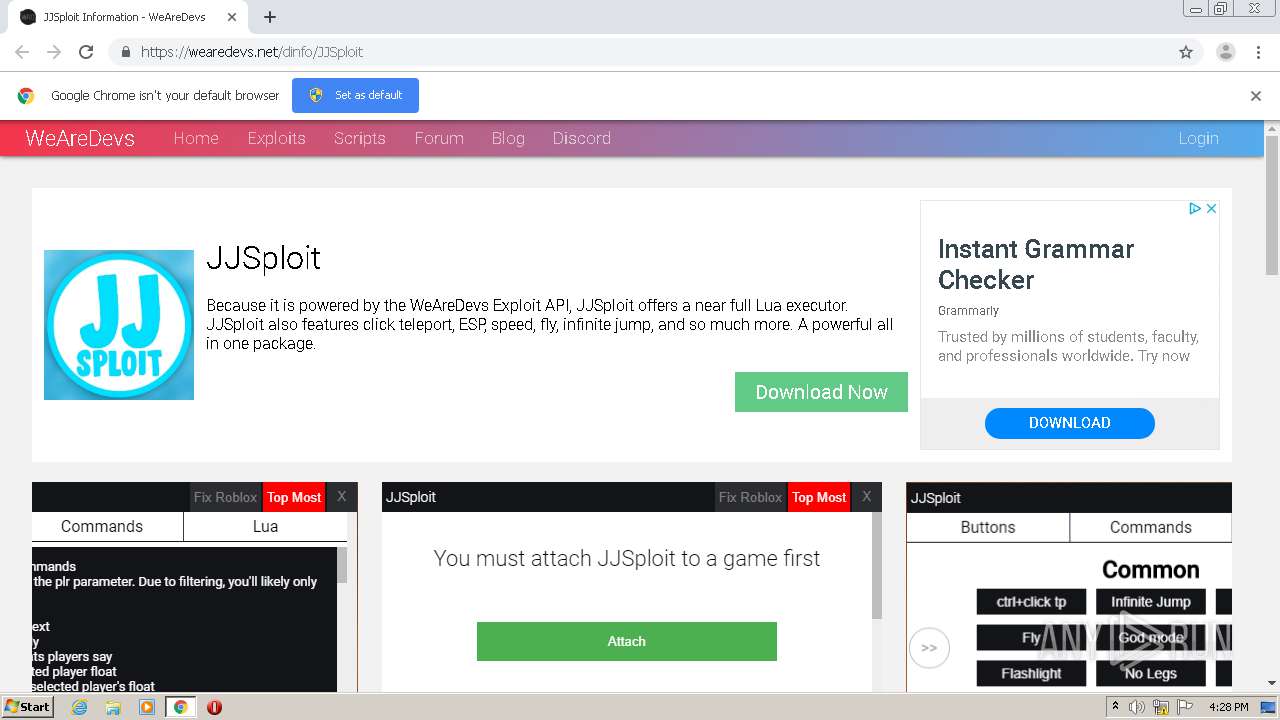The width and height of the screenshot is (1280, 720).
Task: Bookmark this page with the star icon
Action: click(1186, 52)
